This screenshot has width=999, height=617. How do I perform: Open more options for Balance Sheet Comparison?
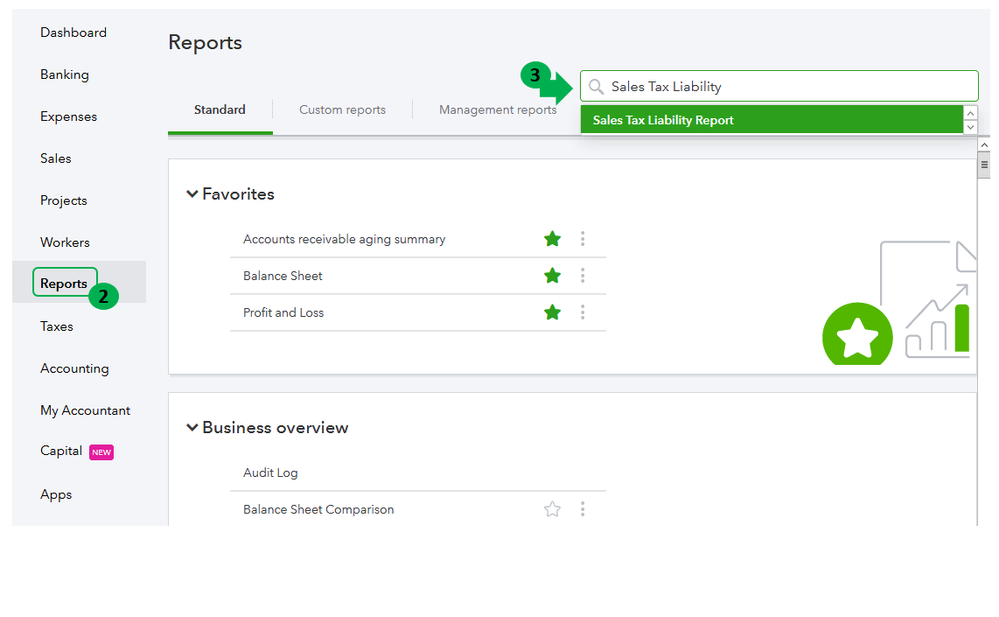click(x=583, y=509)
